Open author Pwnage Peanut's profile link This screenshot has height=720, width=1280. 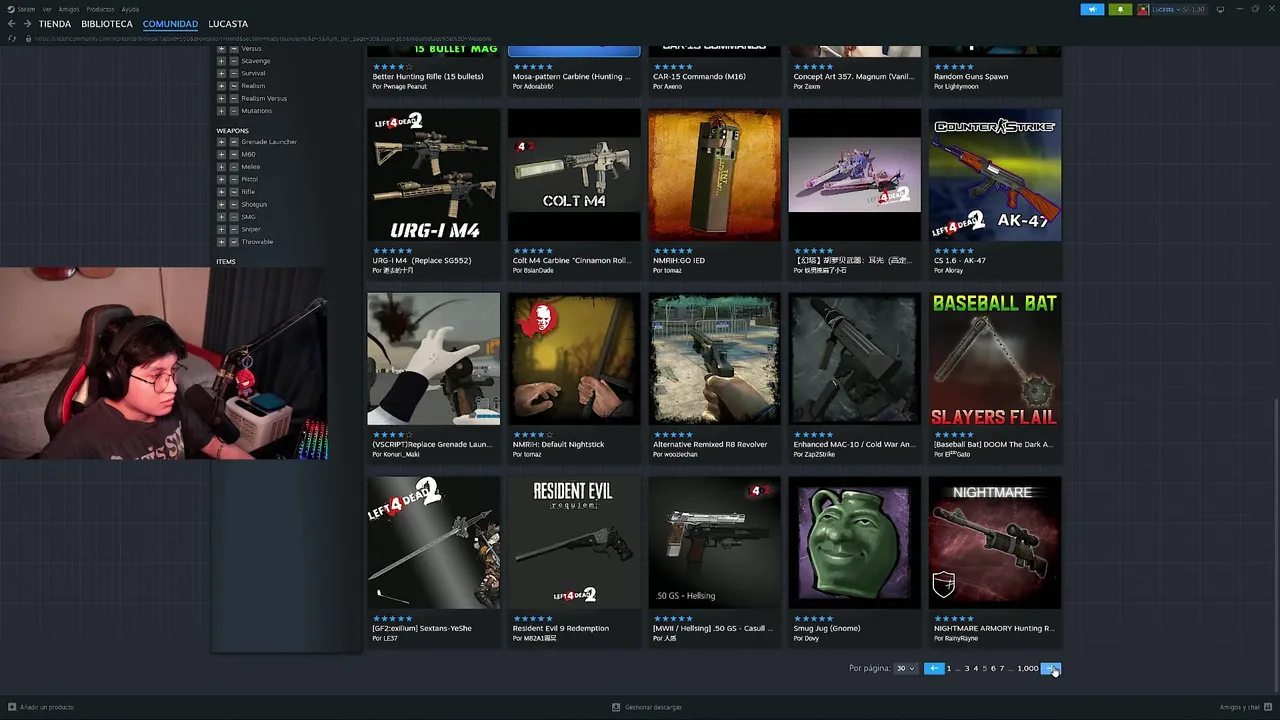tap(405, 87)
